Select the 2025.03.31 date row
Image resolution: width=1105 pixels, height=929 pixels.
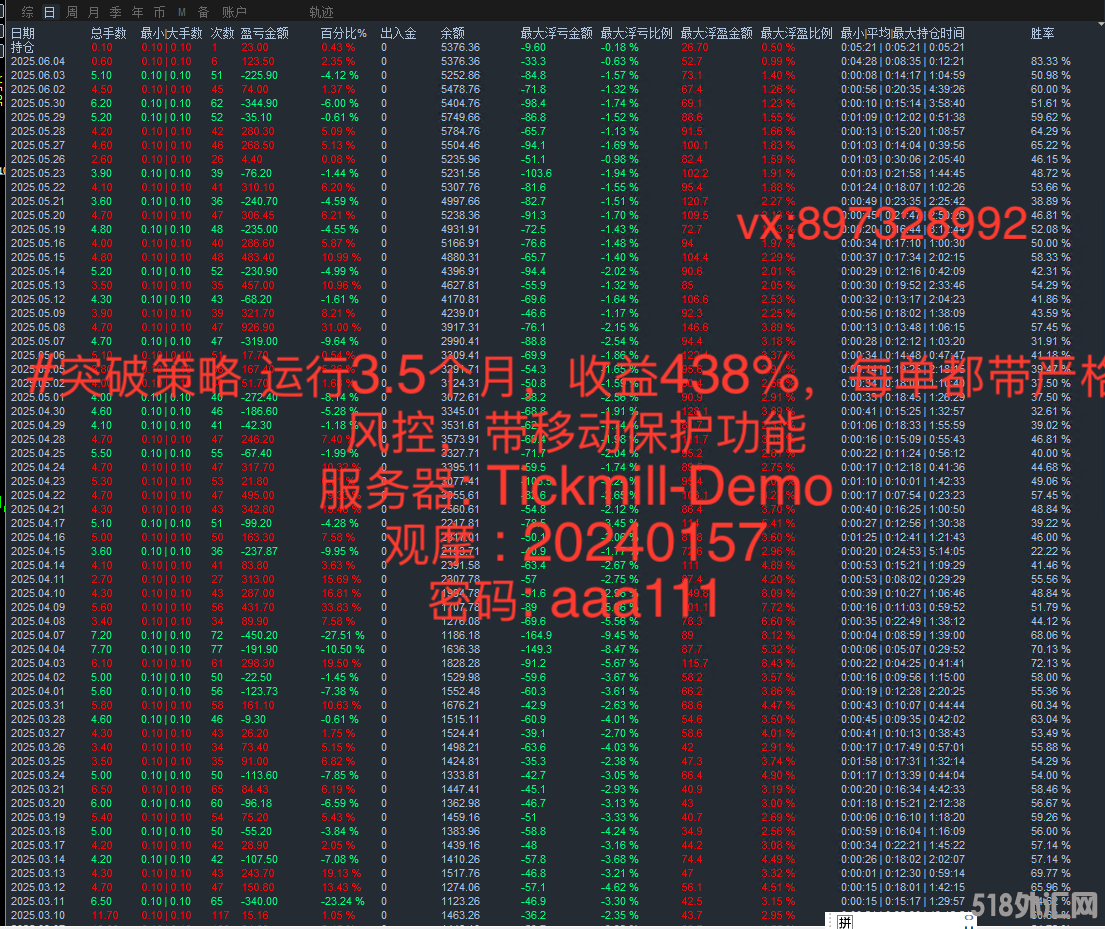coord(38,705)
